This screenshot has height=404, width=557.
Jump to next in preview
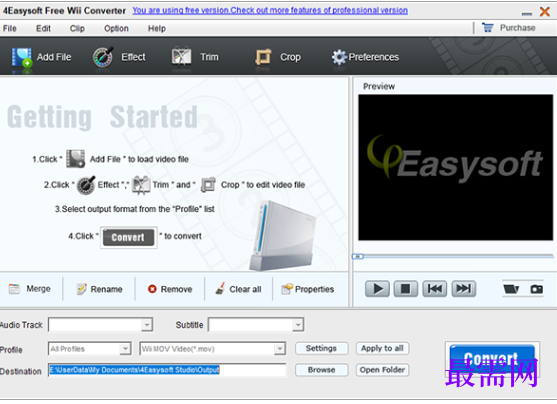[464, 289]
